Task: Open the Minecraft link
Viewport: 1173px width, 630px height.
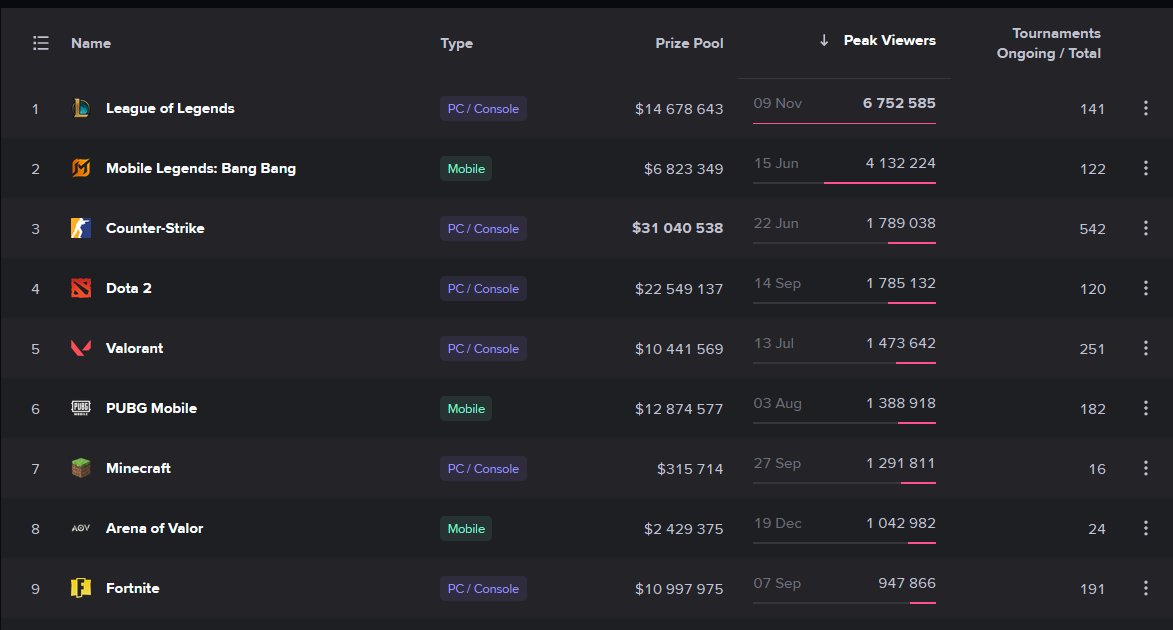Action: click(138, 468)
